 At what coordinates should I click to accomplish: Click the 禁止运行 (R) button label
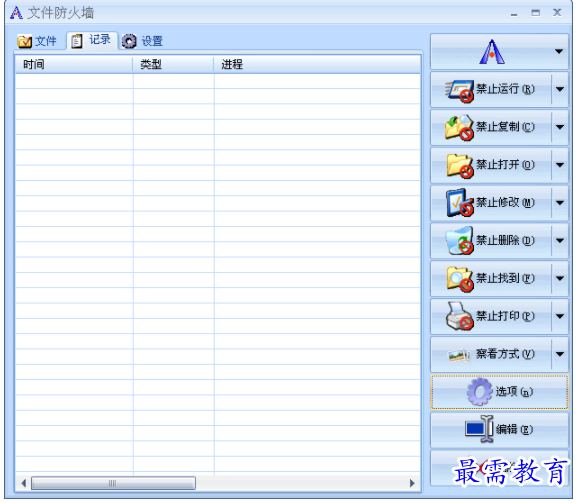[505, 89]
